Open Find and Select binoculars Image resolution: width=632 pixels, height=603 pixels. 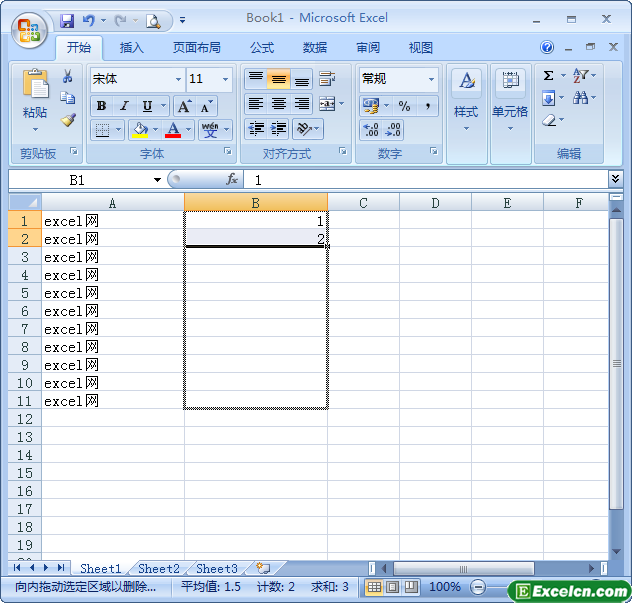coord(580,97)
